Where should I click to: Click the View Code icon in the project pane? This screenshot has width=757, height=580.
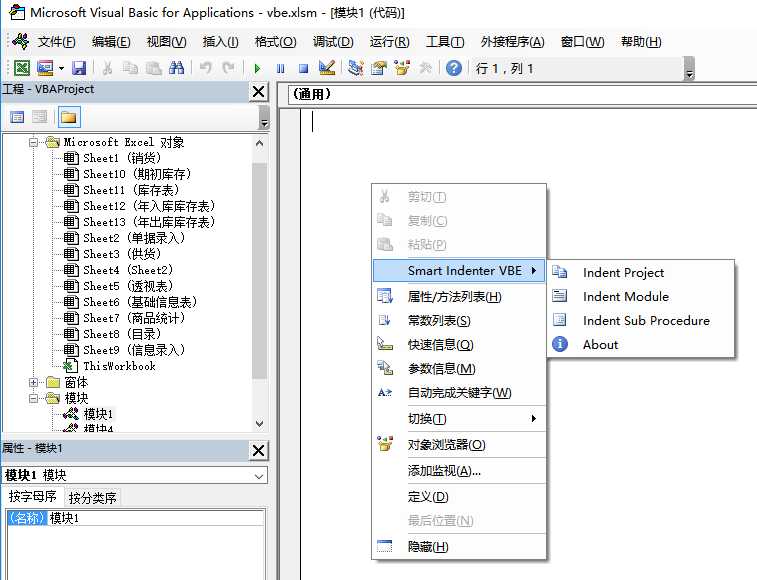click(17, 117)
